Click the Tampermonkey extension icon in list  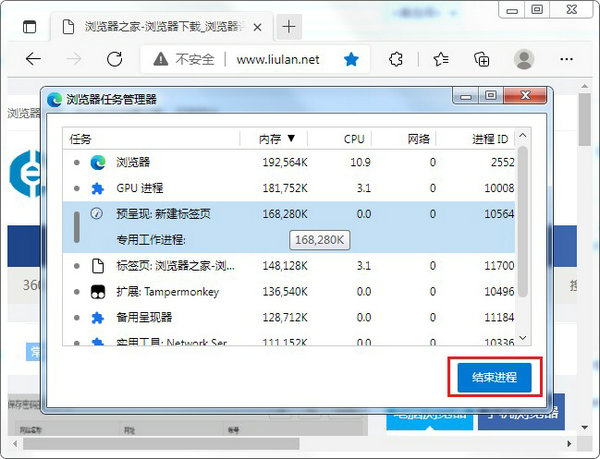pos(98,292)
